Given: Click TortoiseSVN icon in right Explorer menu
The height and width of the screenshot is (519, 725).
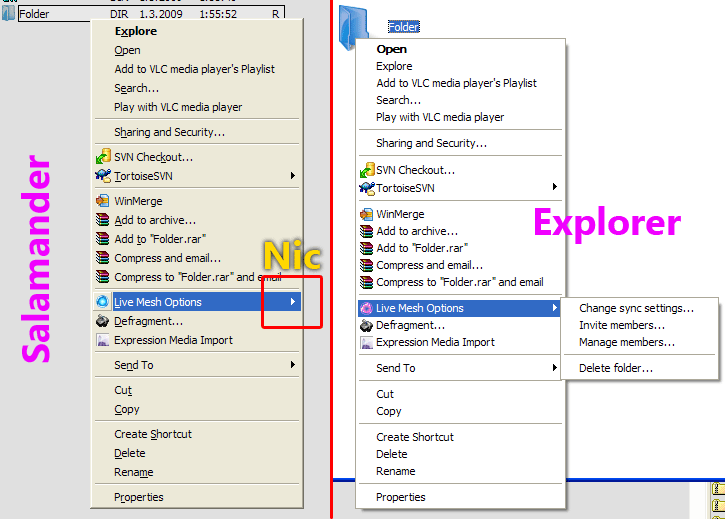Looking at the screenshot, I should coord(366,188).
